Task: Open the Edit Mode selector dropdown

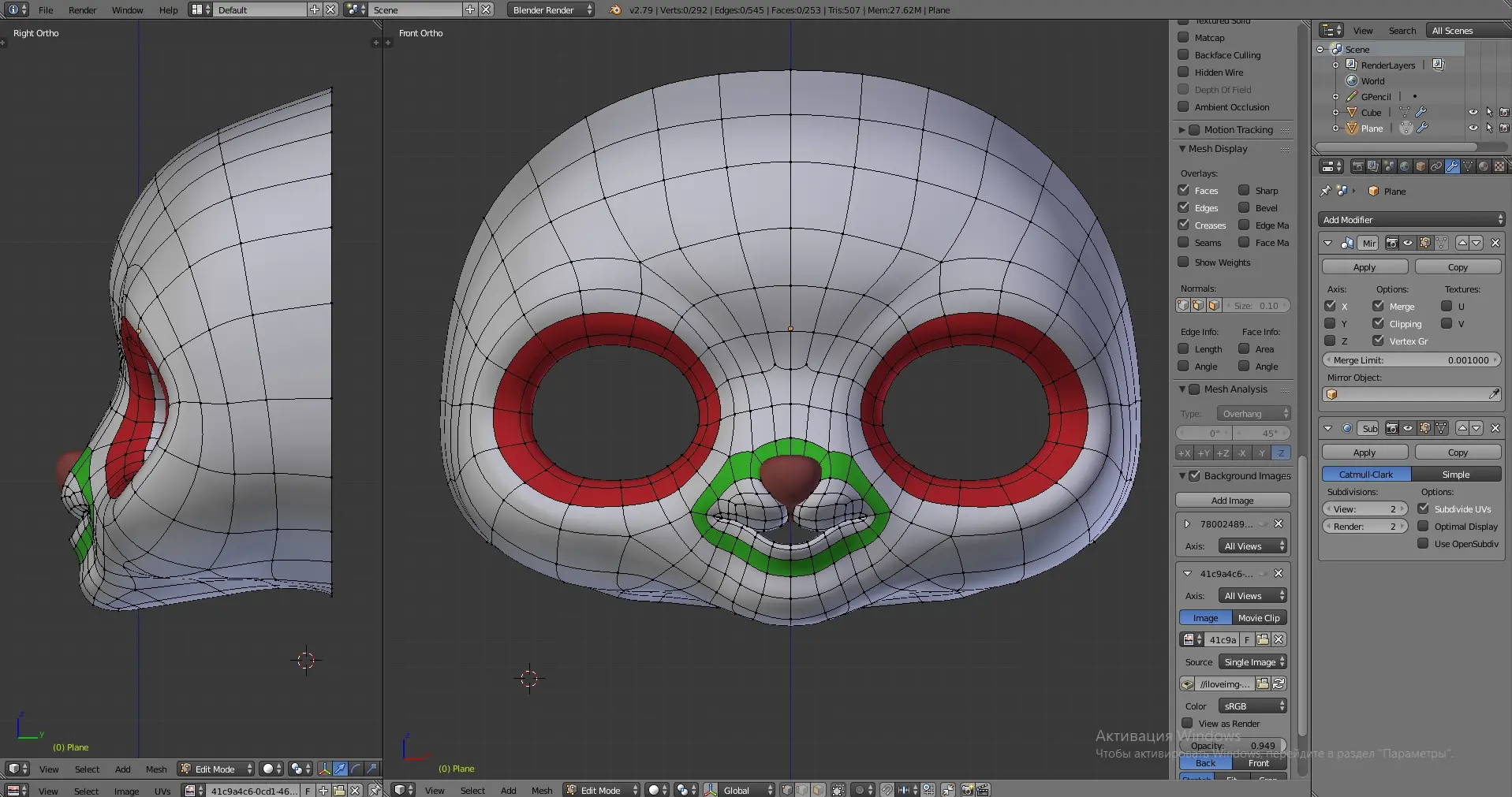Action: [x=602, y=790]
